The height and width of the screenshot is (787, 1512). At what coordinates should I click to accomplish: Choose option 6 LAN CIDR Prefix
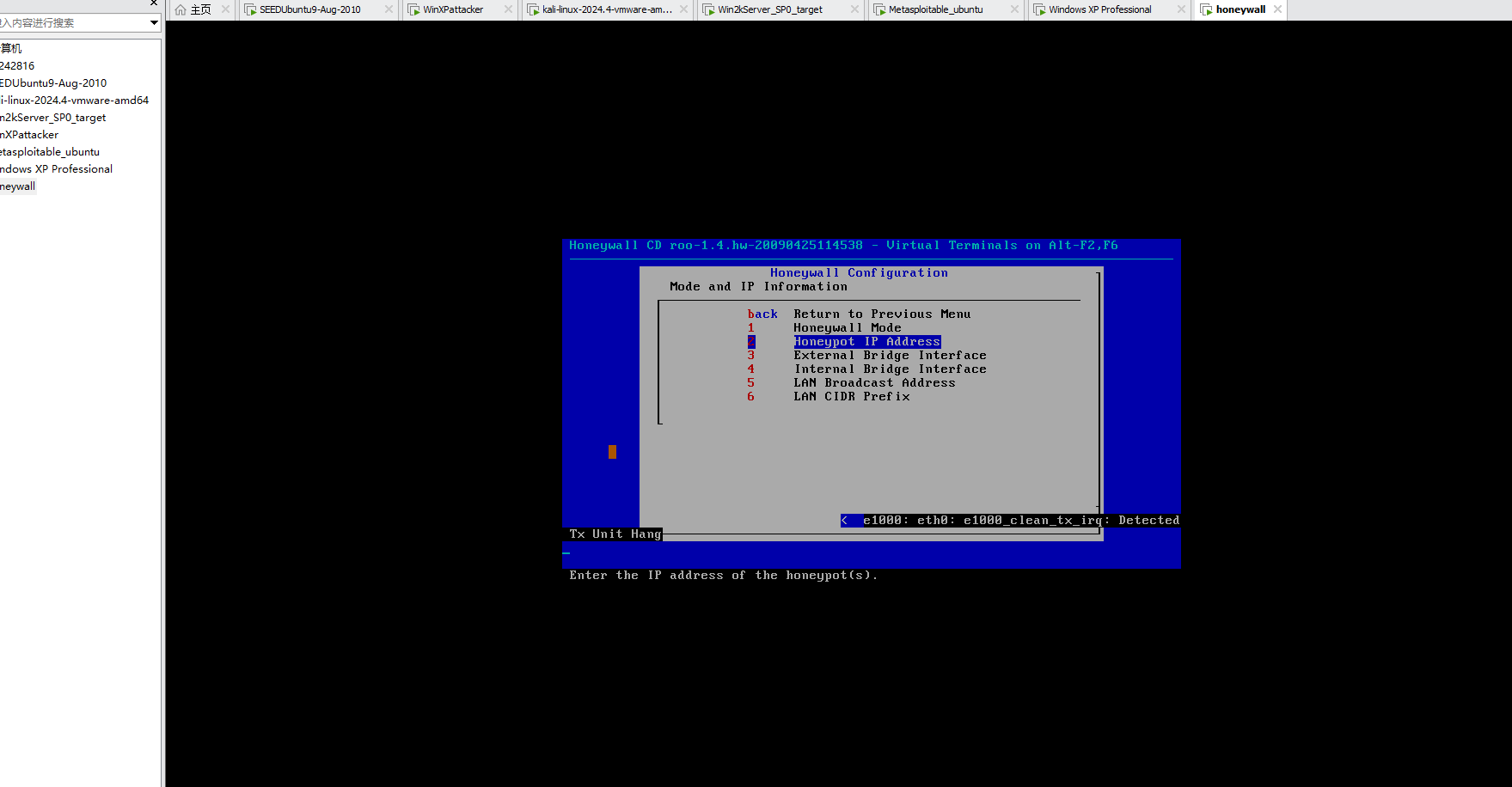point(829,397)
